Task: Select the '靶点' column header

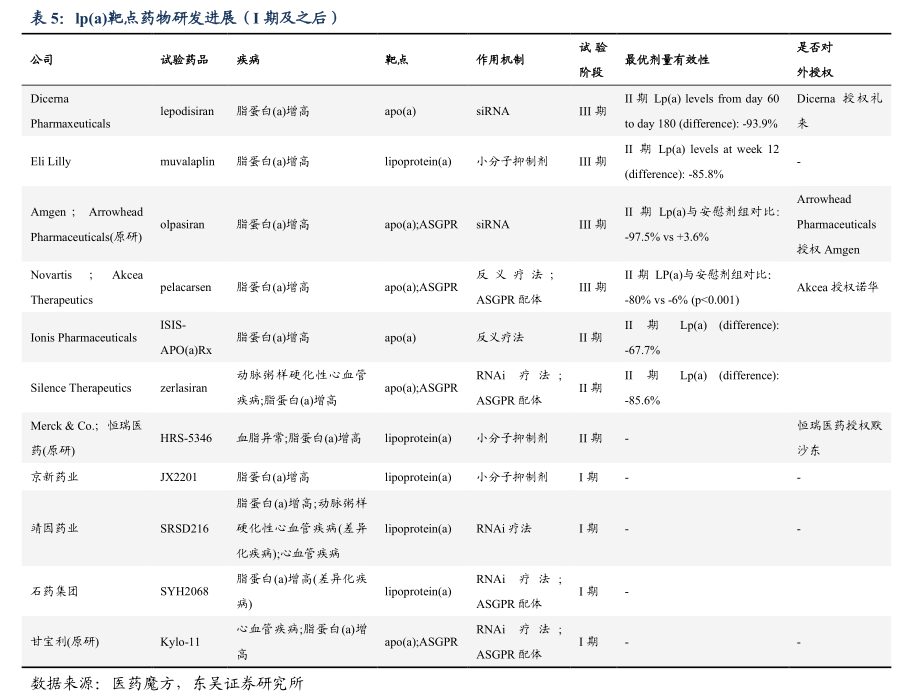Action: pyautogui.click(x=397, y=59)
